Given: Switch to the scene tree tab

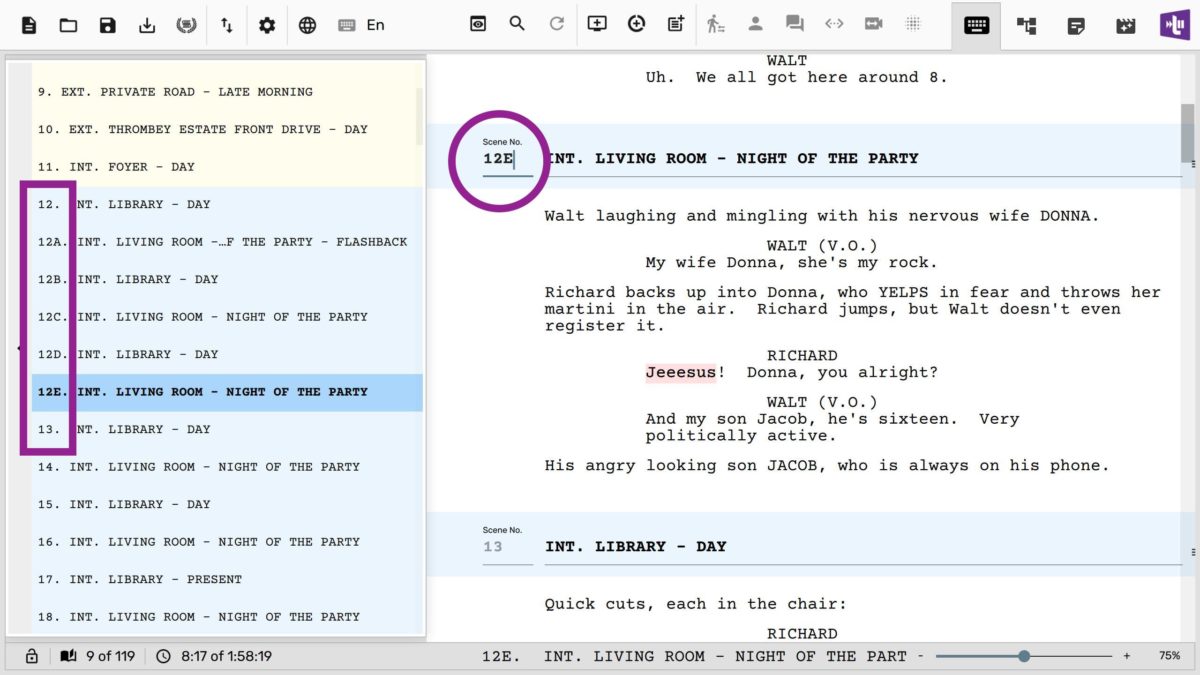Looking at the screenshot, I should 1025,25.
